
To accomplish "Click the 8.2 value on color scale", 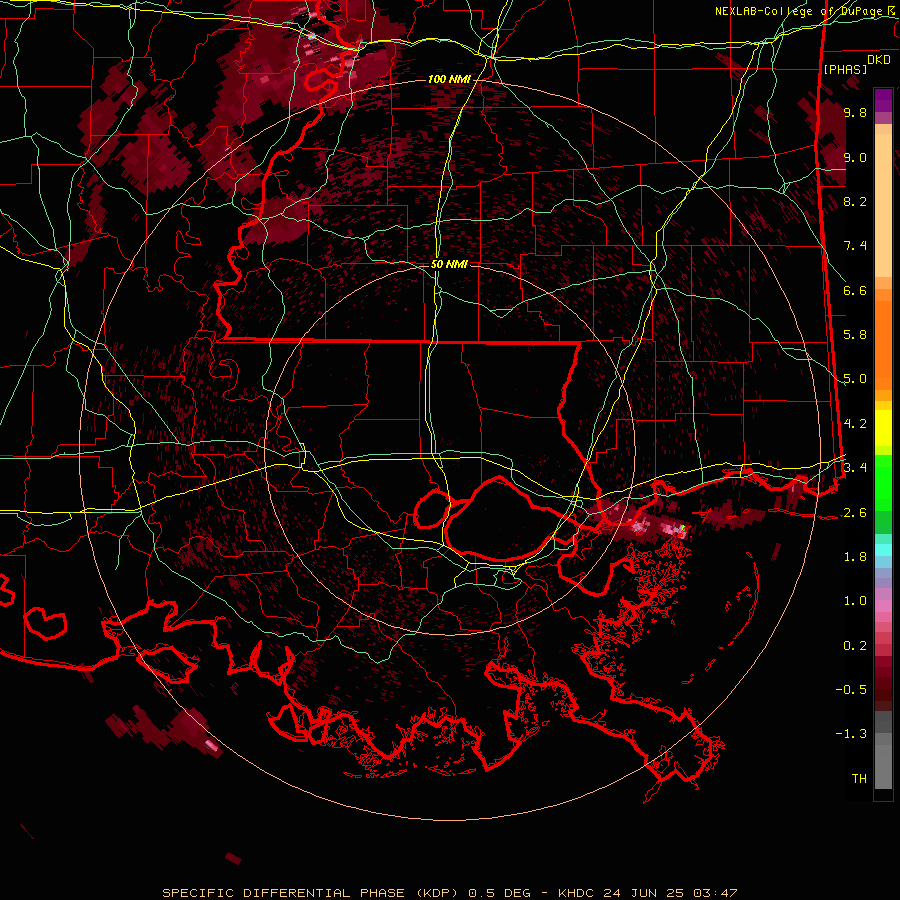I will (x=855, y=201).
